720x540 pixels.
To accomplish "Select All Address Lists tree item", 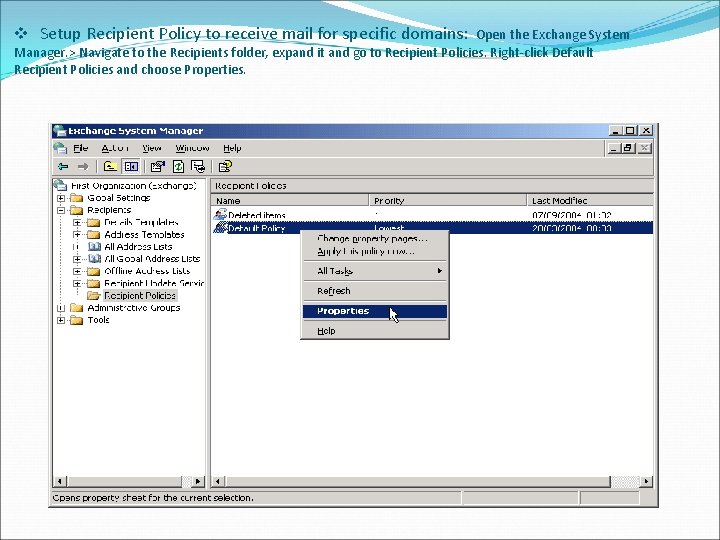I will click(138, 247).
